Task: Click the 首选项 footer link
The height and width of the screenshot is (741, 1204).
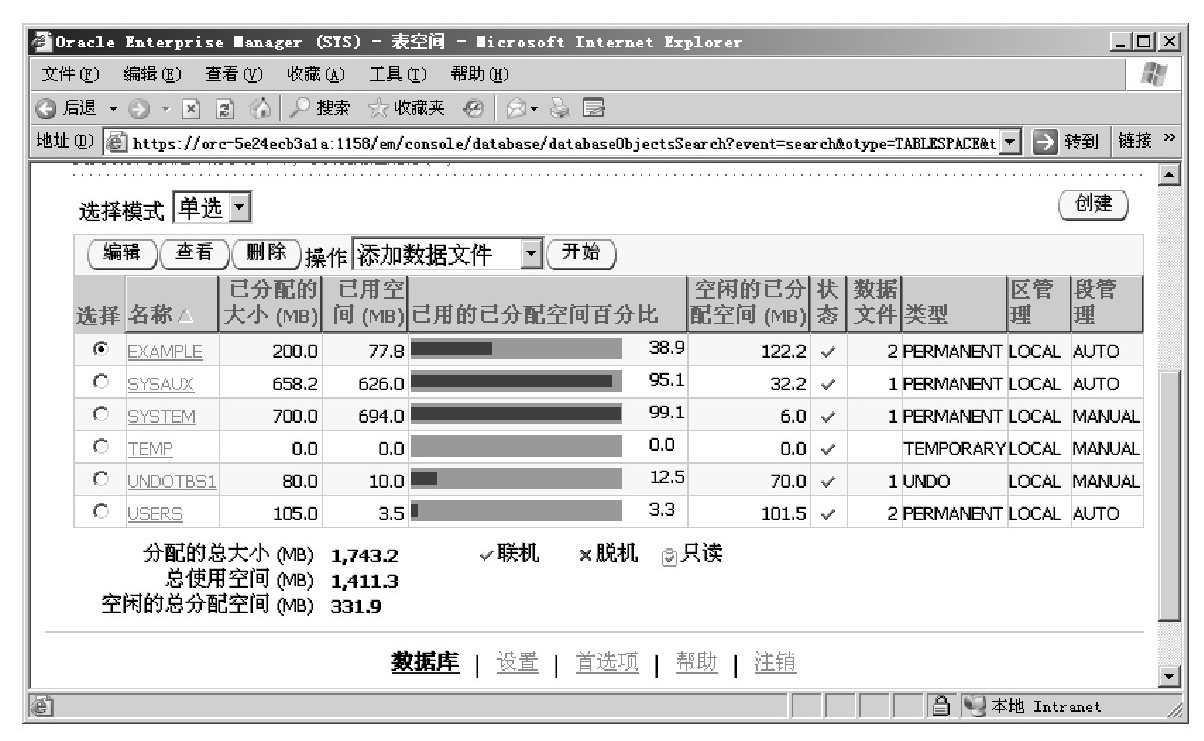Action: (607, 662)
